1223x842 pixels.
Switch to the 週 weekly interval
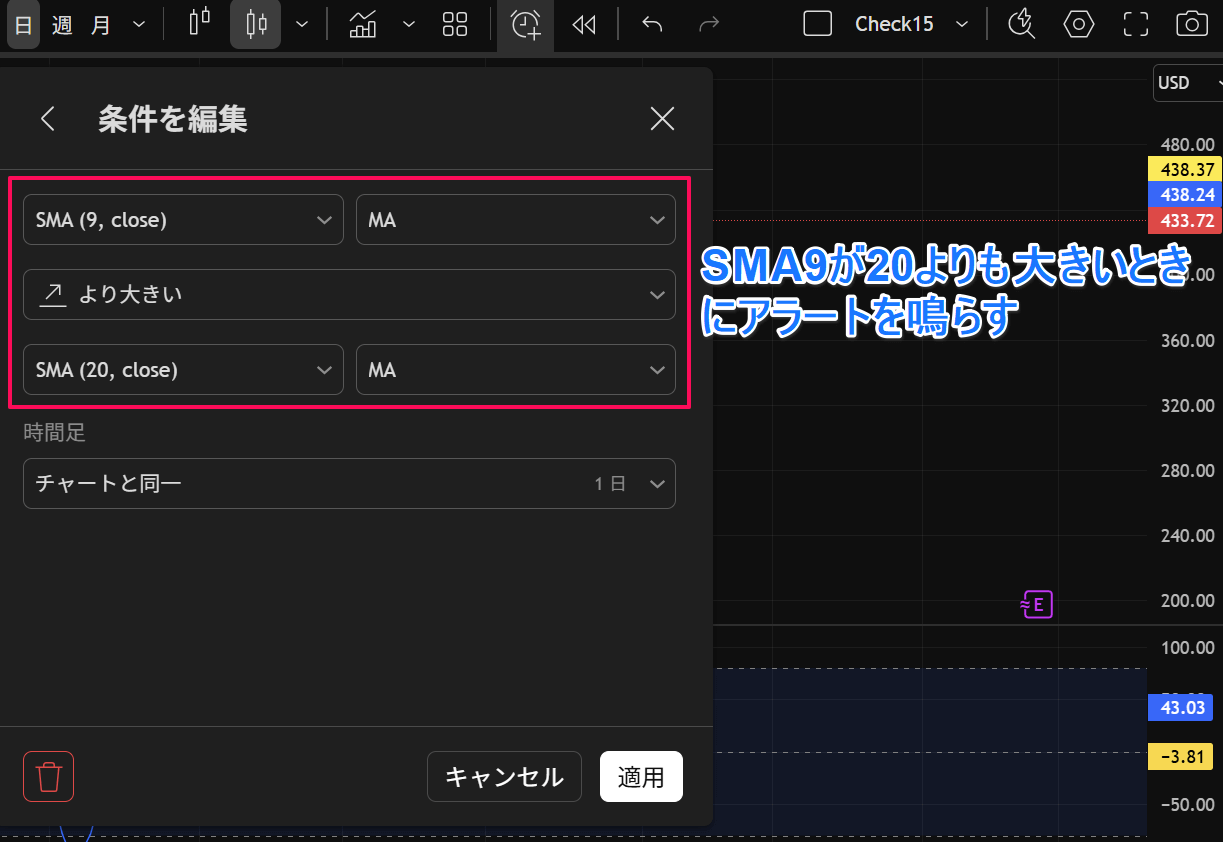point(60,24)
